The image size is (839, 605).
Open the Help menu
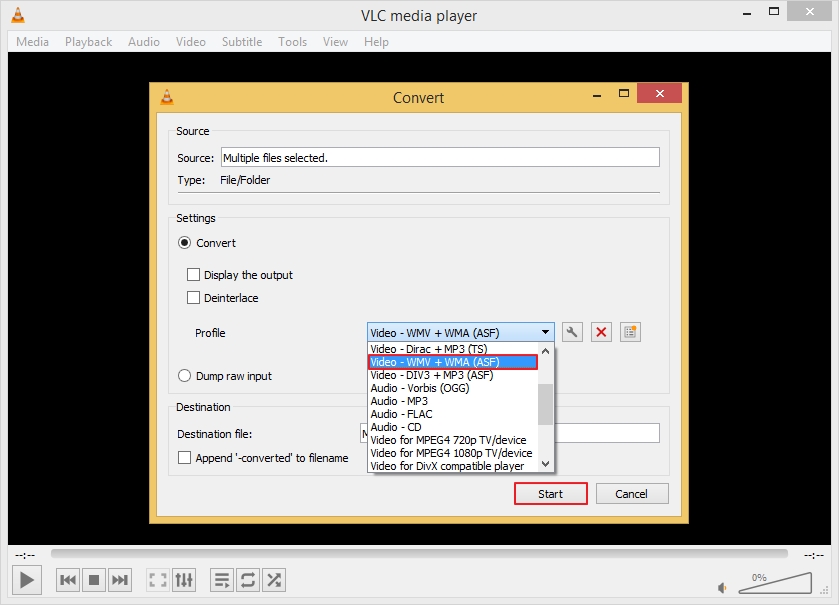click(376, 42)
